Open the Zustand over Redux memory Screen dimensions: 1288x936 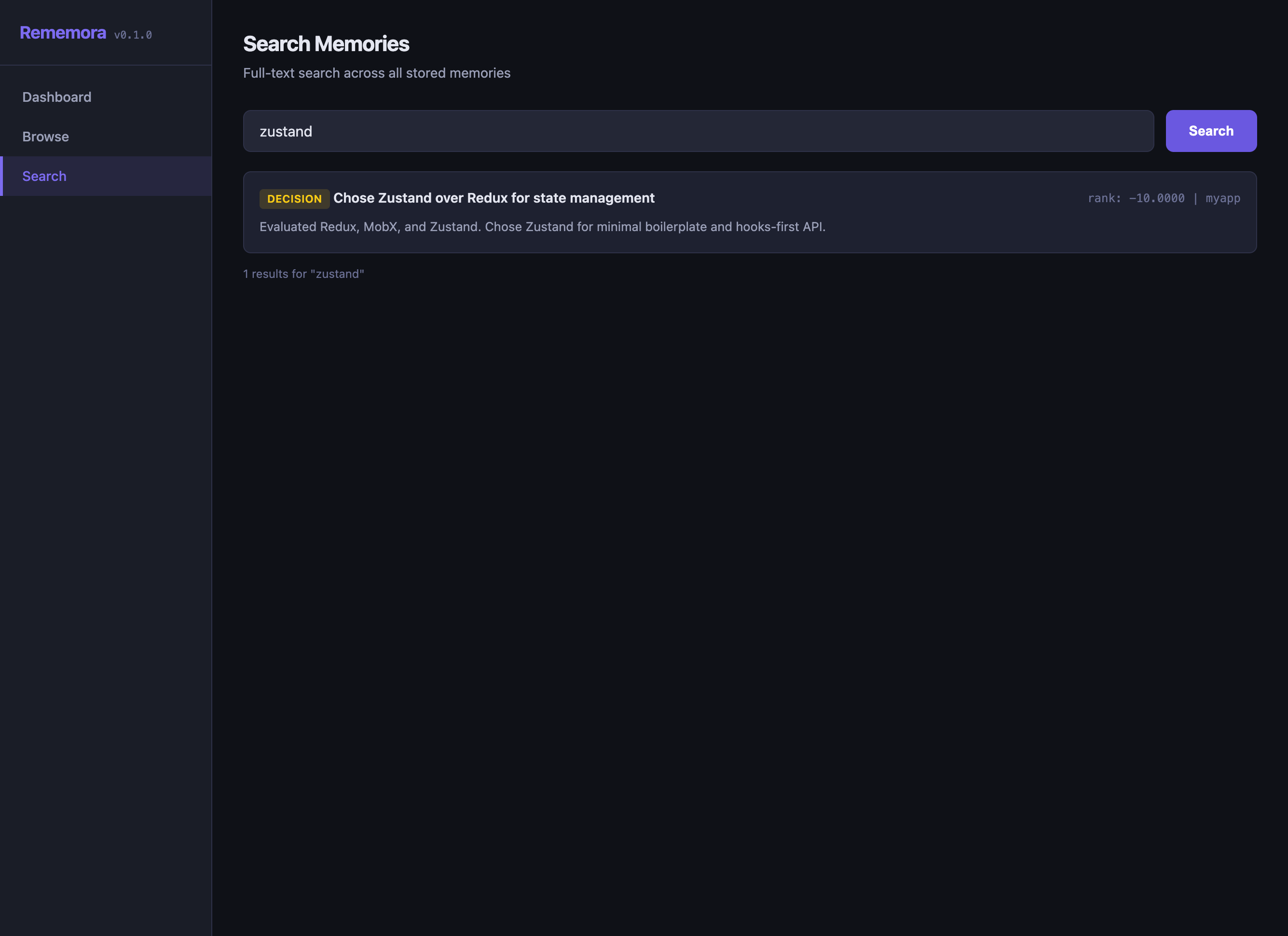pos(493,198)
